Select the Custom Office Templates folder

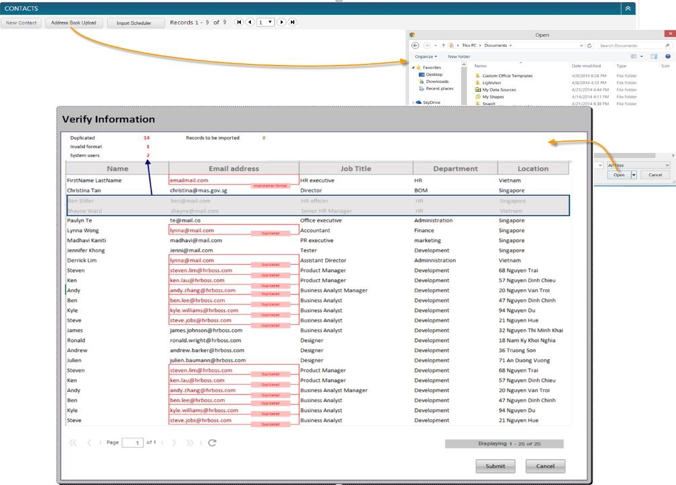504,75
